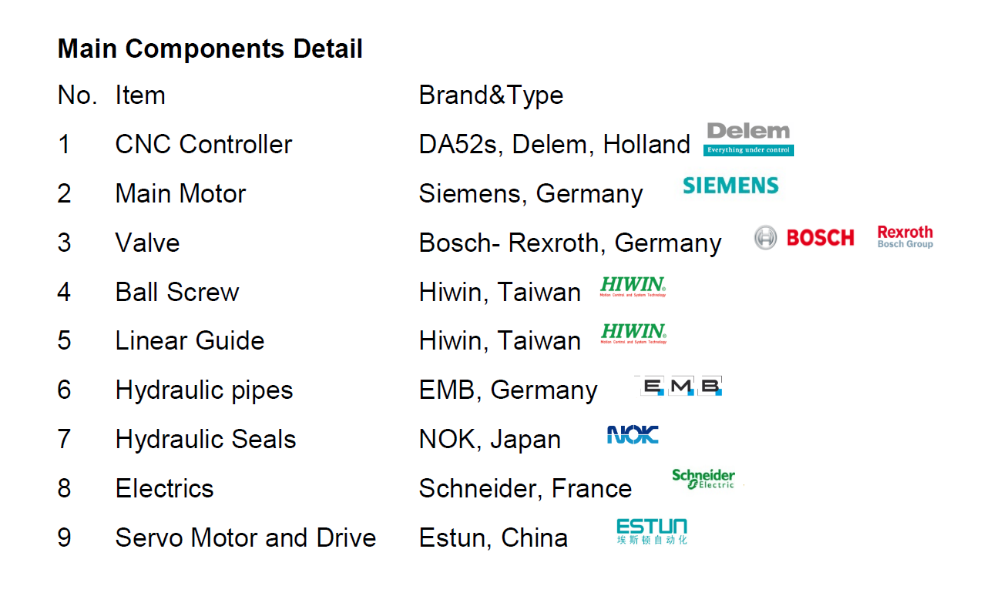The width and height of the screenshot is (1000, 606).
Task: Click the Siemens logo
Action: click(x=730, y=186)
